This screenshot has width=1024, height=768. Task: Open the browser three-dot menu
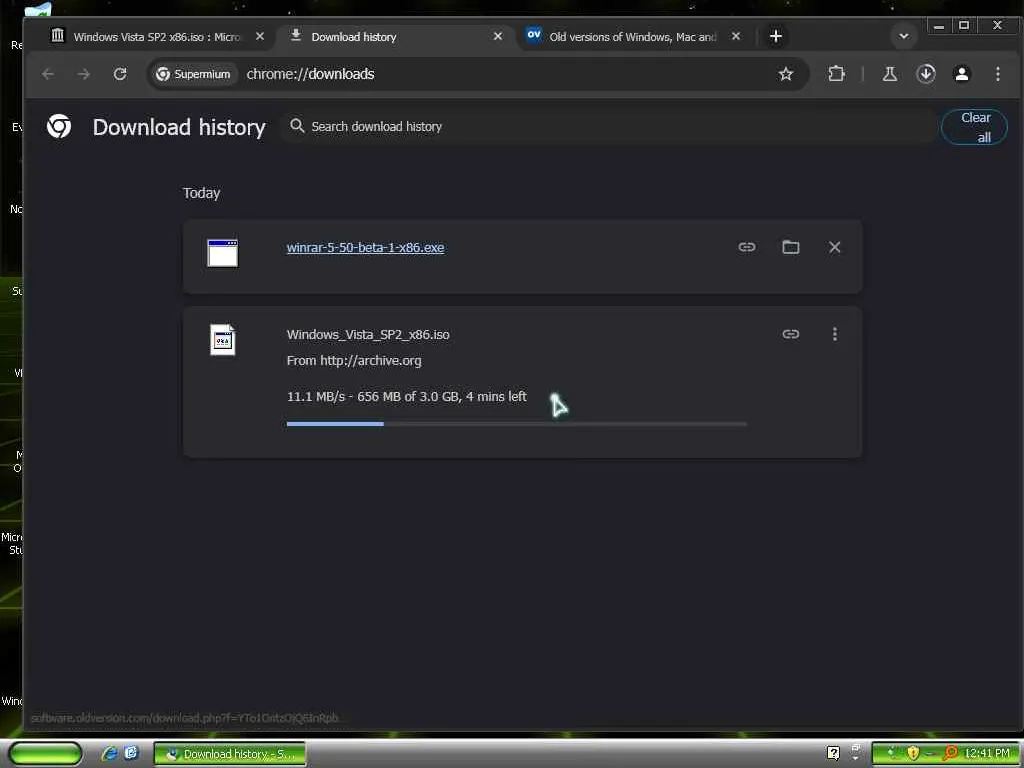tap(997, 74)
